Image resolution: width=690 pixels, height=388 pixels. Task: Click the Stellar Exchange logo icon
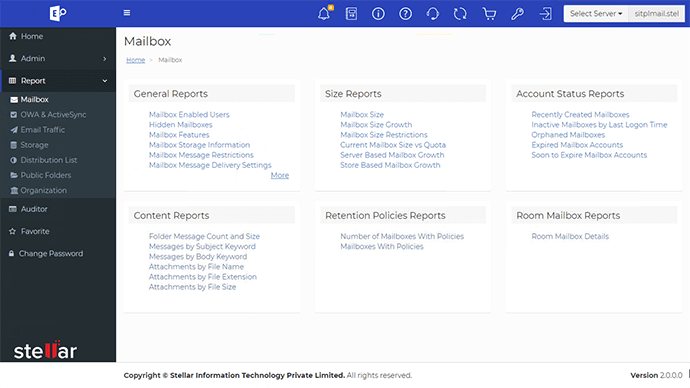(58, 13)
